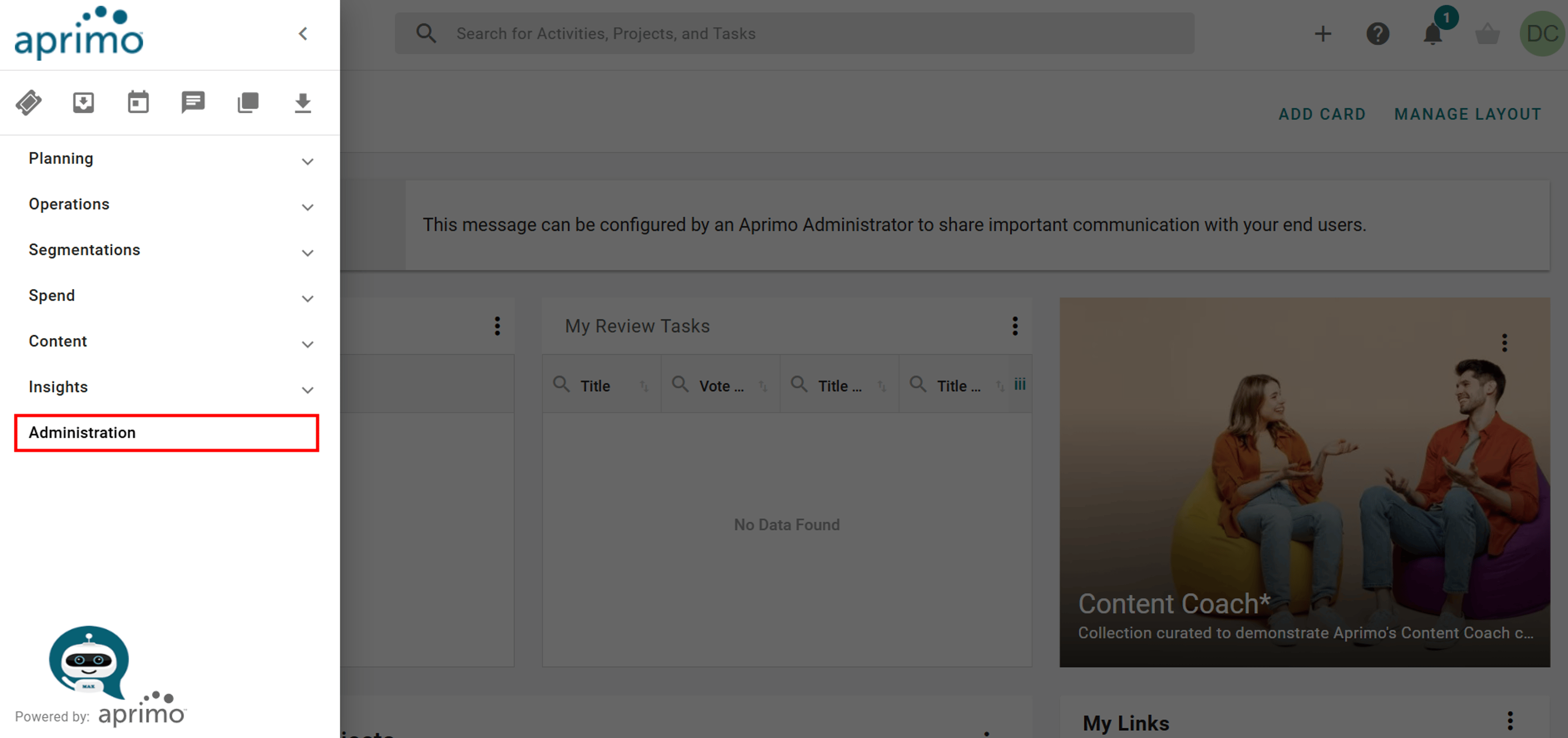Expand the Operations menu chevron

[307, 207]
